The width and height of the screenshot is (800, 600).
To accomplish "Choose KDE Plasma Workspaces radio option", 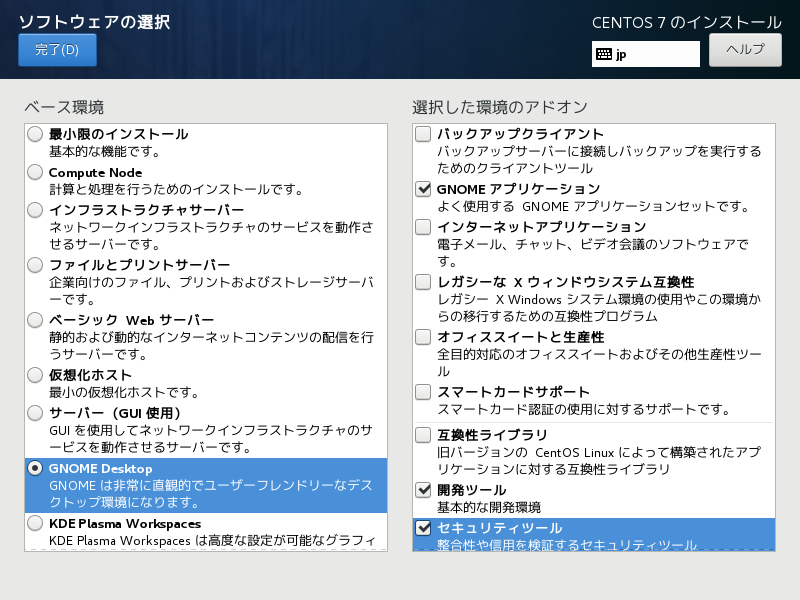I will click(x=35, y=523).
